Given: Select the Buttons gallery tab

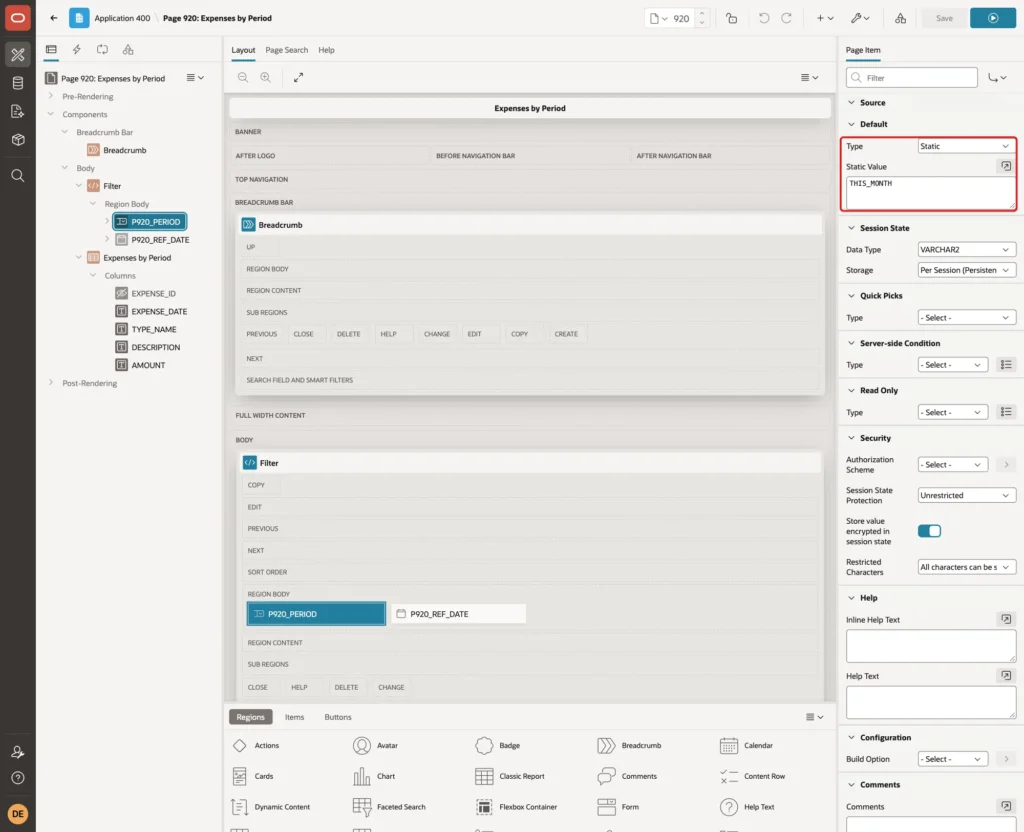Looking at the screenshot, I should coord(338,717).
